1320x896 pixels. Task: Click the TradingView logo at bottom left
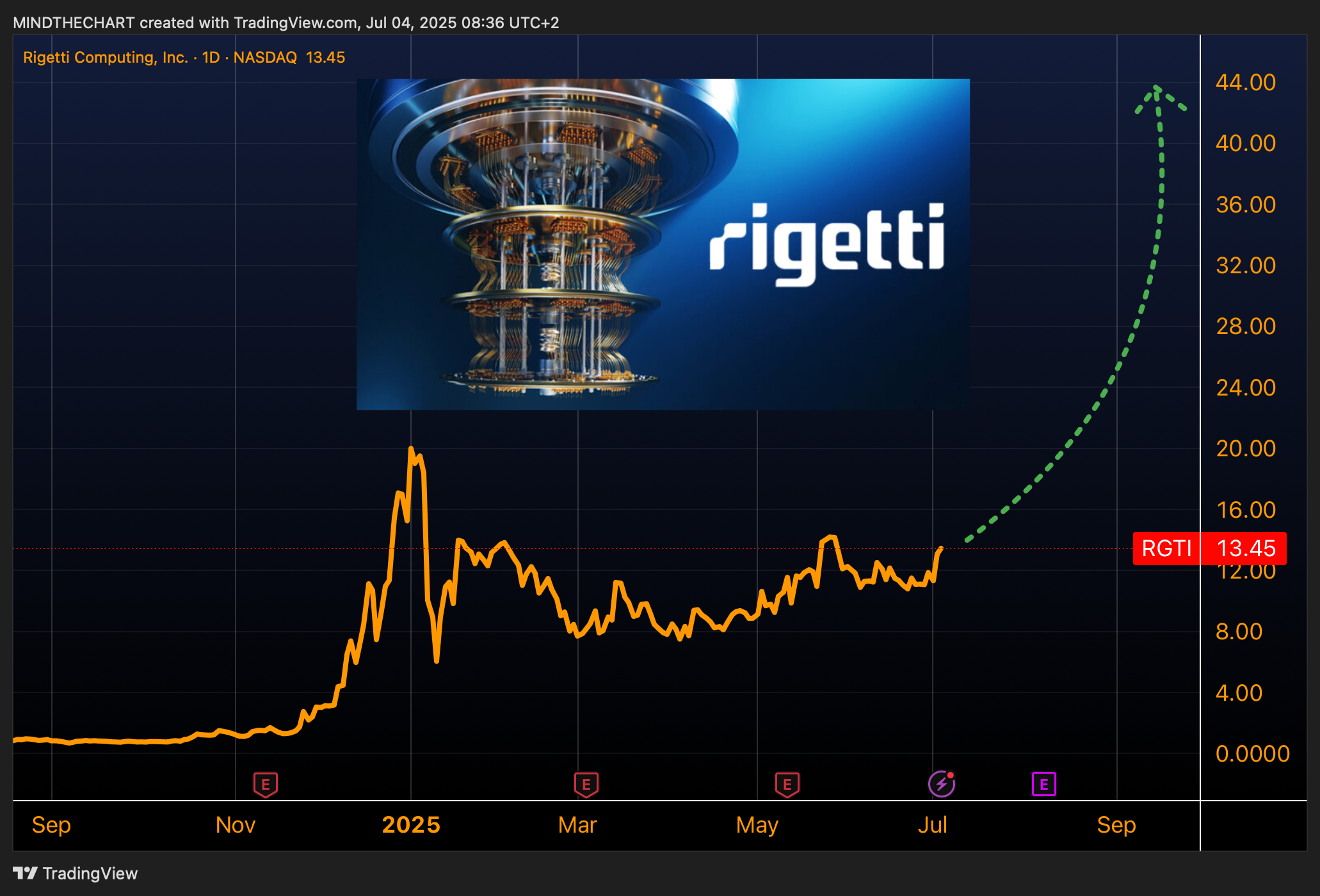coord(75,874)
